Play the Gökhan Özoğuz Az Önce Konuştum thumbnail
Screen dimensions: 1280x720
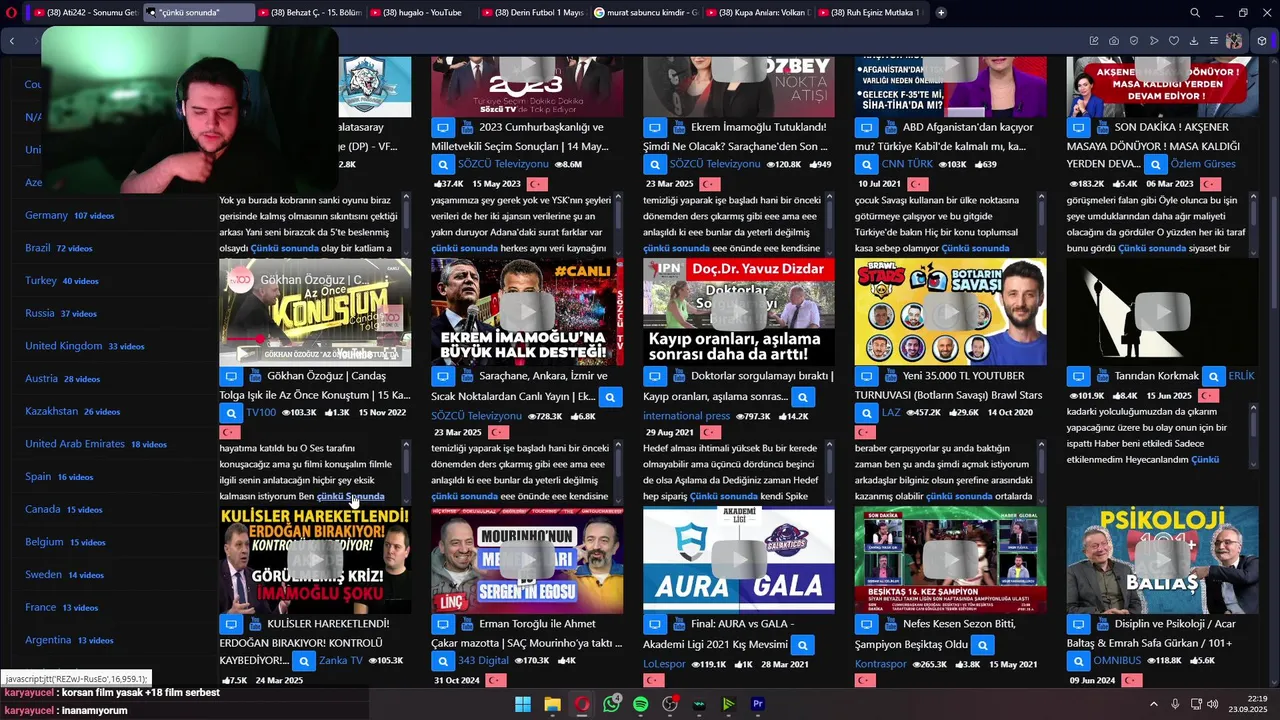tap(315, 312)
